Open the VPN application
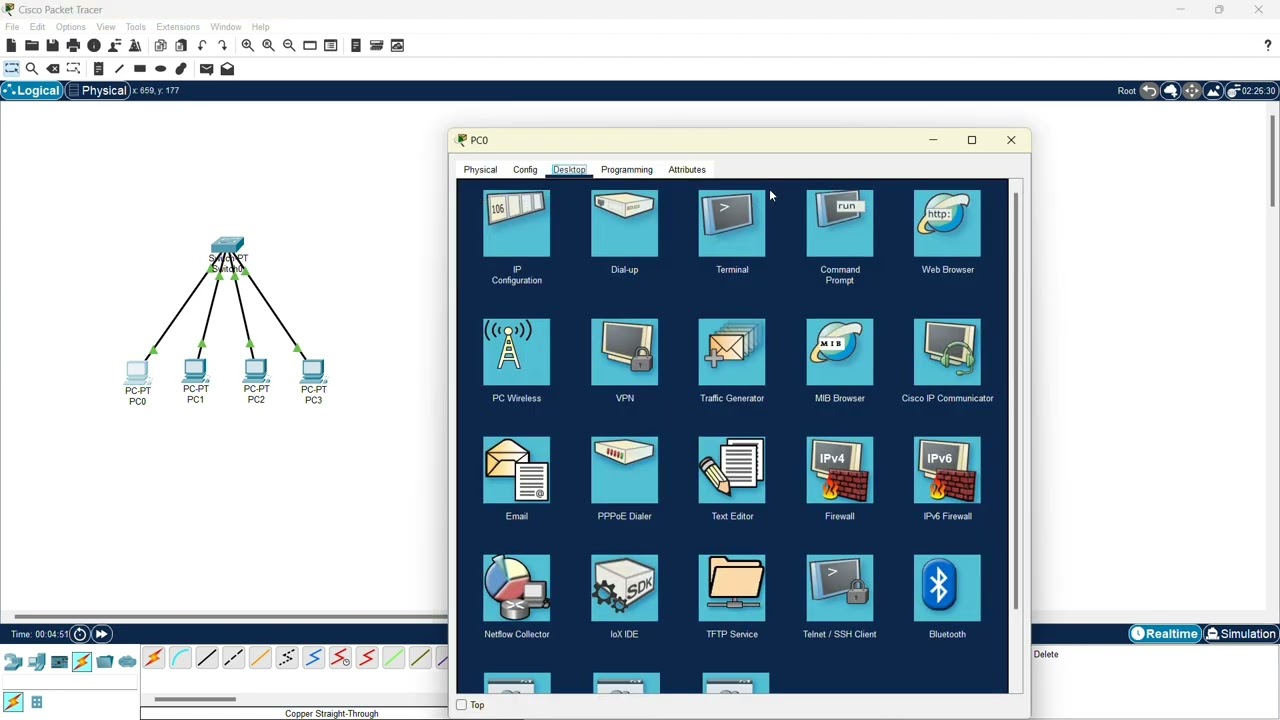Screen dimensions: 1280x720 click(x=624, y=352)
